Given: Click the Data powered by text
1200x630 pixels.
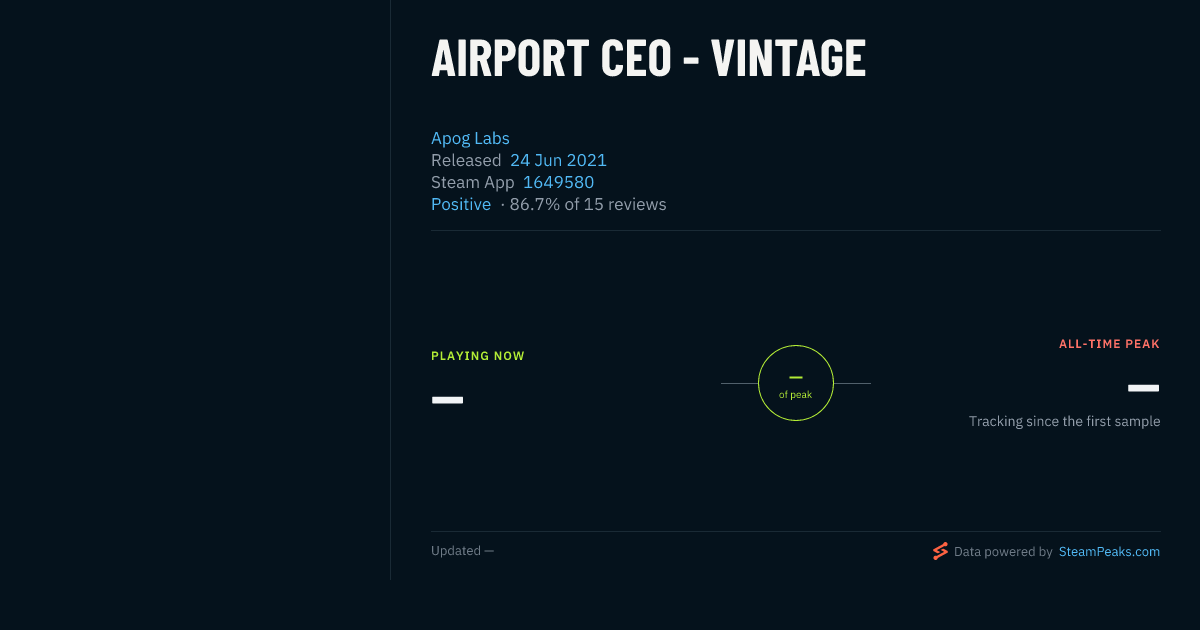Looking at the screenshot, I should pos(1003,551).
